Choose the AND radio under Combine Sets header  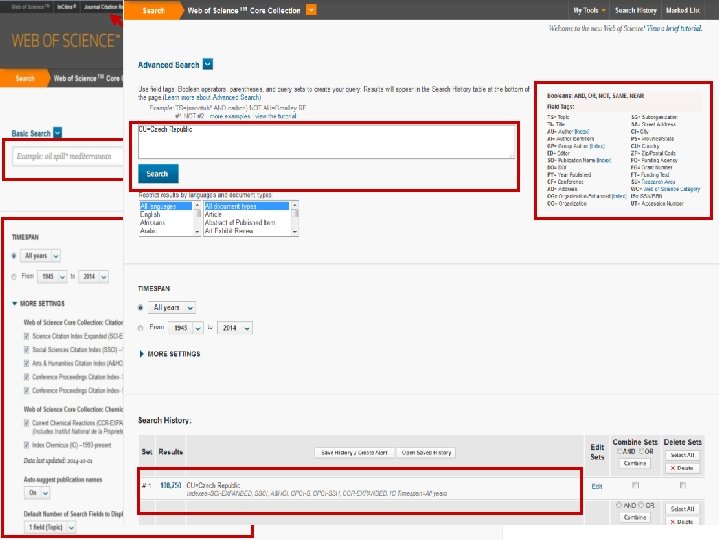click(619, 451)
